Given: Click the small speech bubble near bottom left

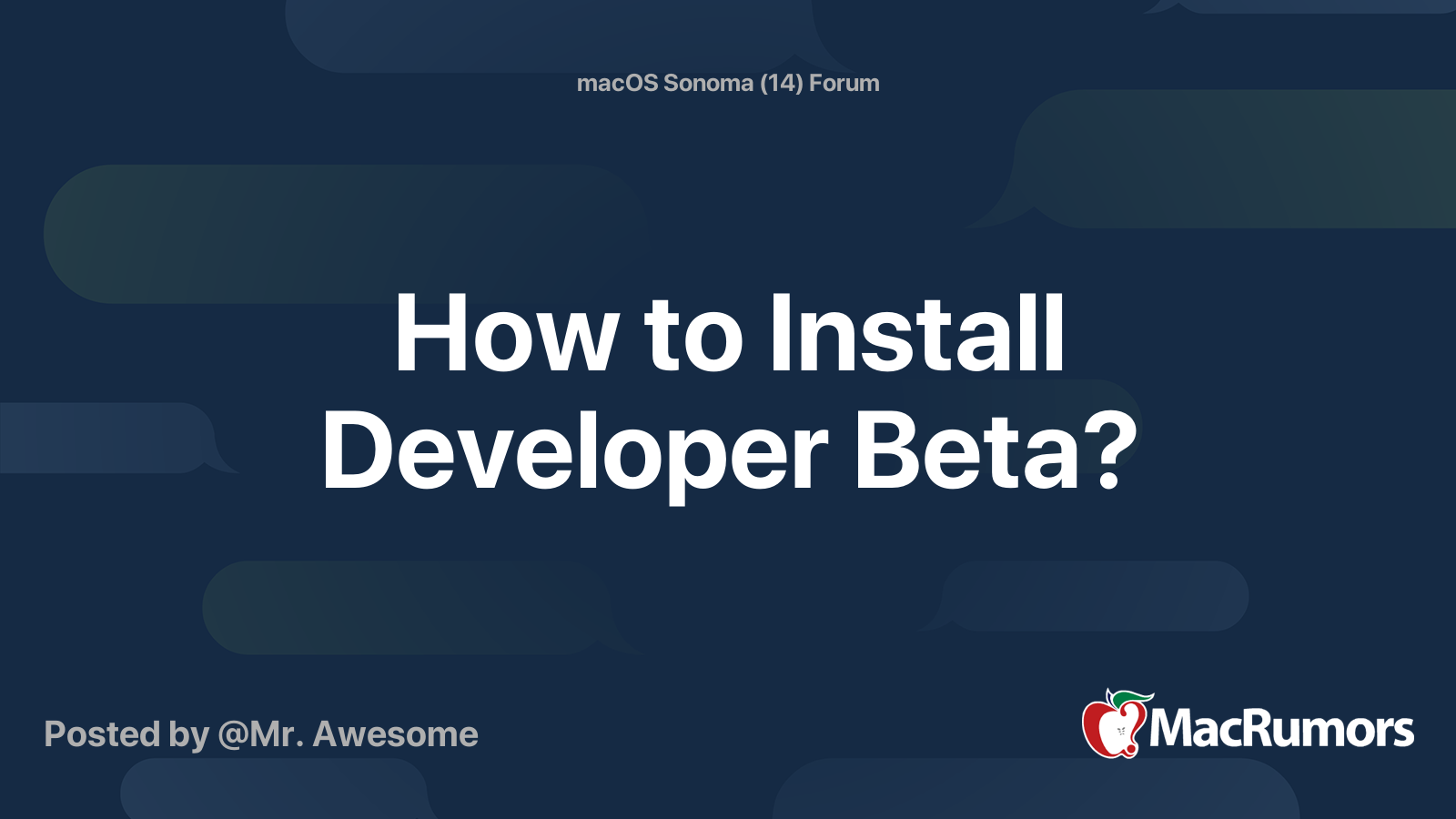Looking at the screenshot, I should [x=109, y=437].
